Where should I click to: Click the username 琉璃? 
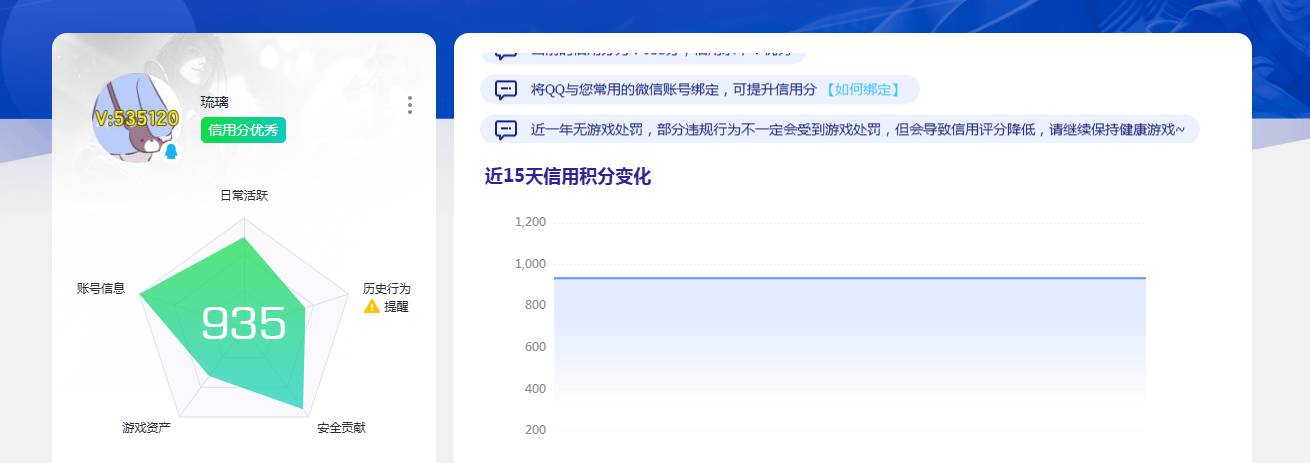(215, 102)
